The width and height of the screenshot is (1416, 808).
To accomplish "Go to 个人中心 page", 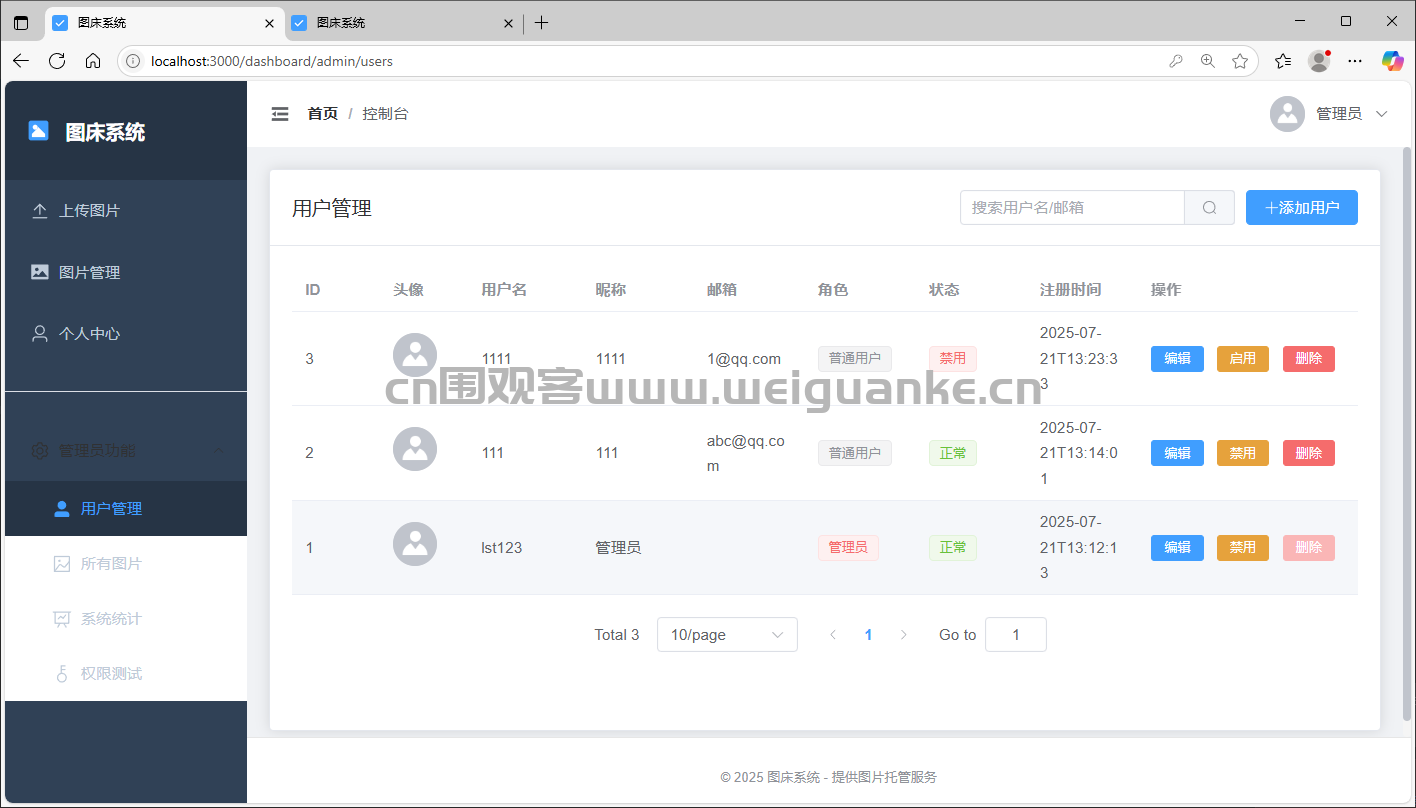I will (x=126, y=334).
